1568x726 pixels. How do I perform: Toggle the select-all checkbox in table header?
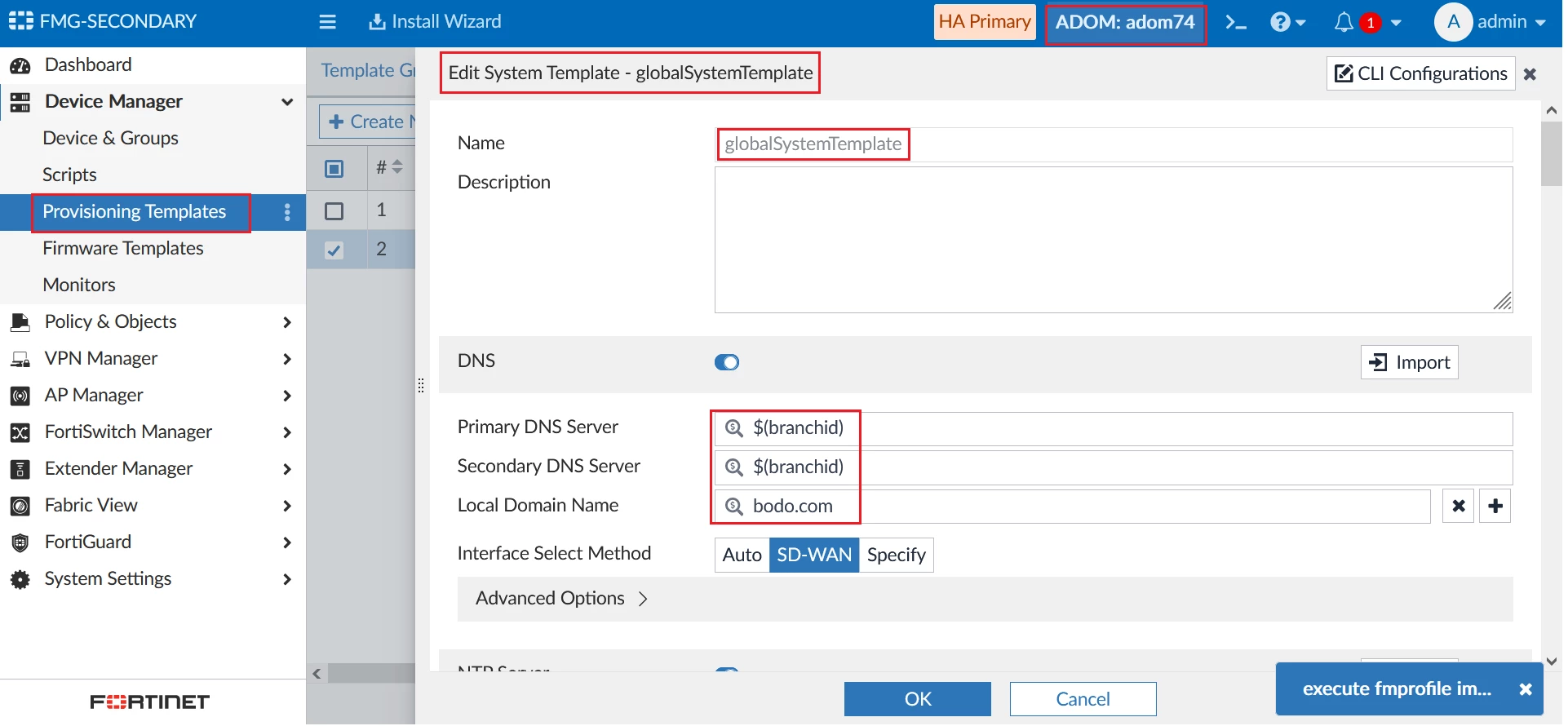pos(334,169)
